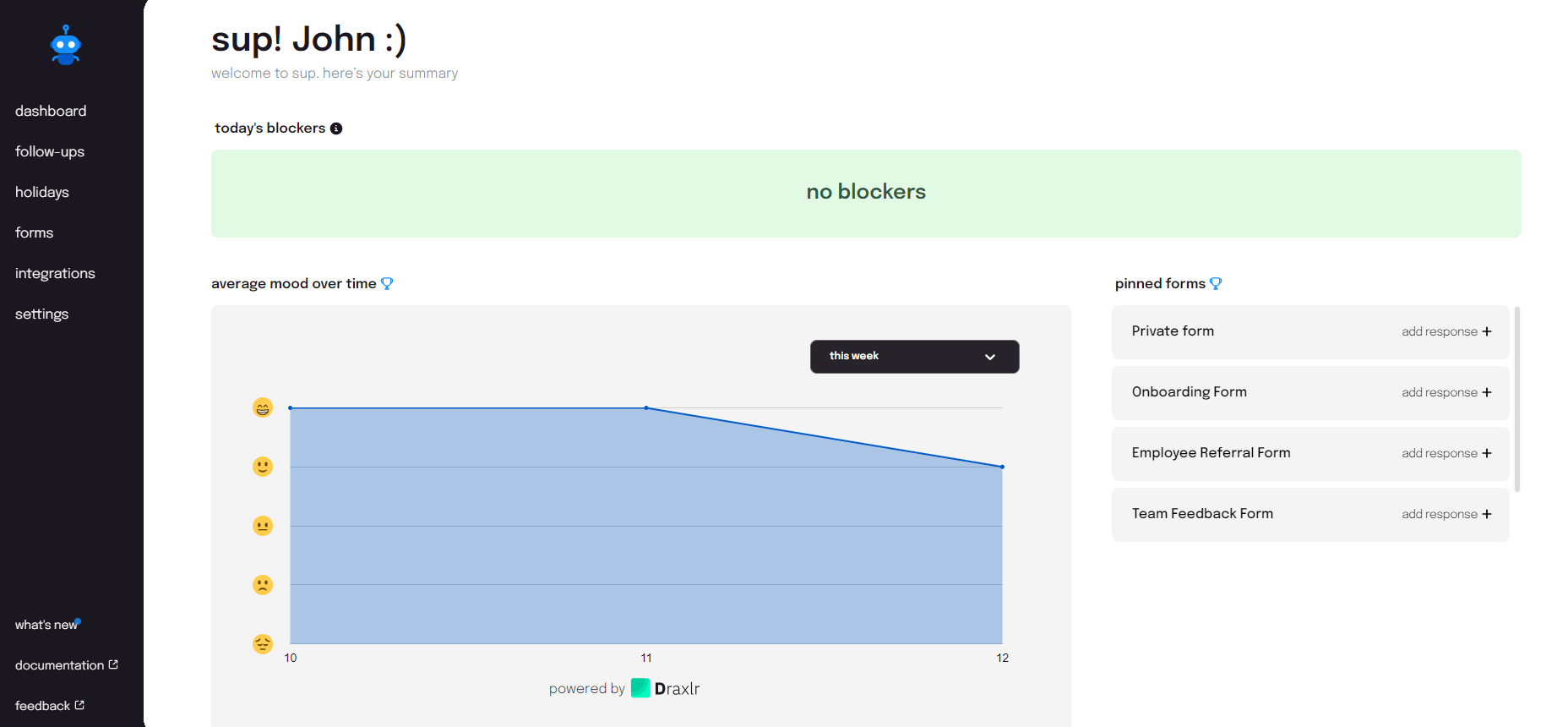
Task: Click plus icon for Team Feedback Form
Action: pos(1487,514)
